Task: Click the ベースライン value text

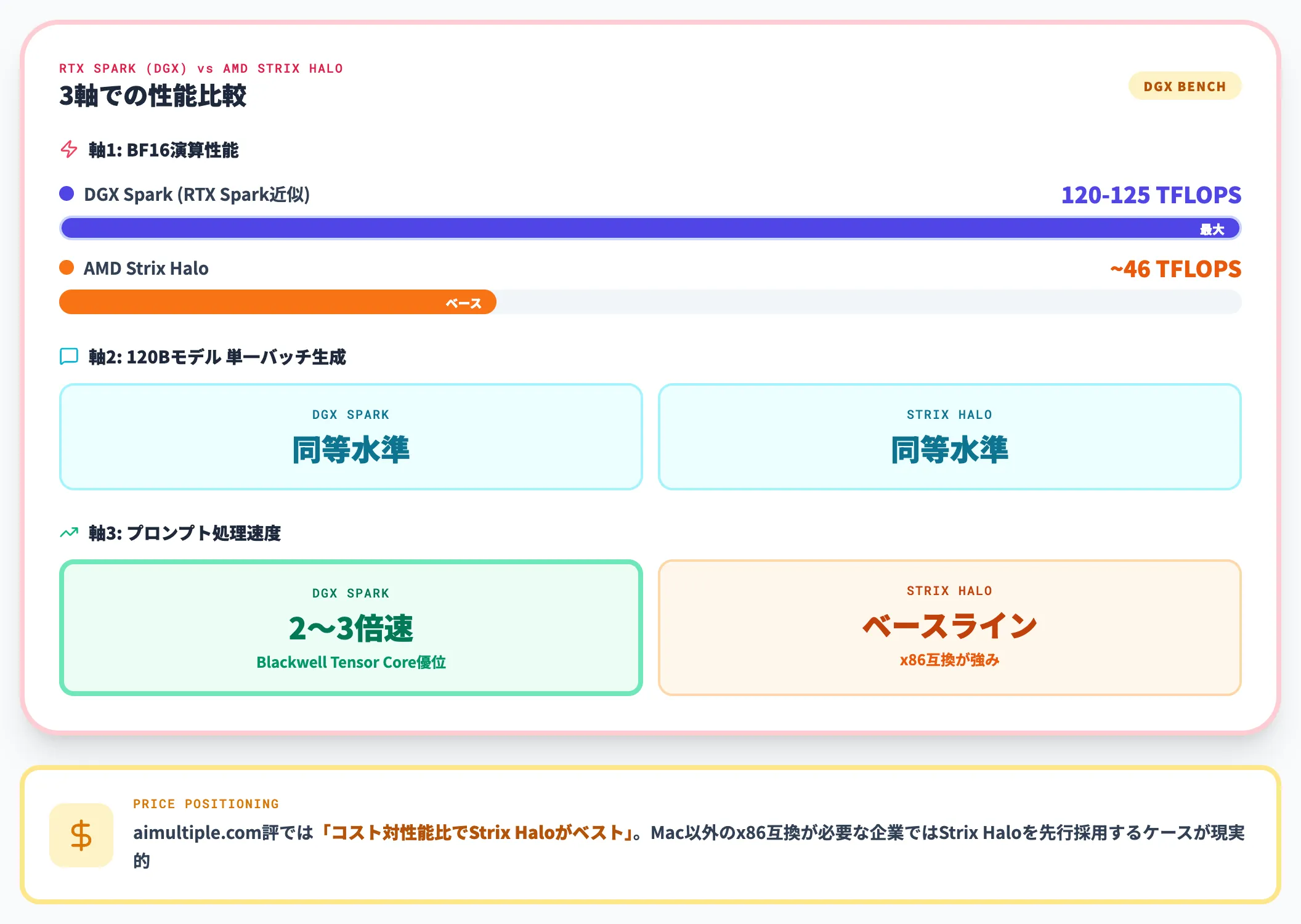Action: tap(950, 626)
